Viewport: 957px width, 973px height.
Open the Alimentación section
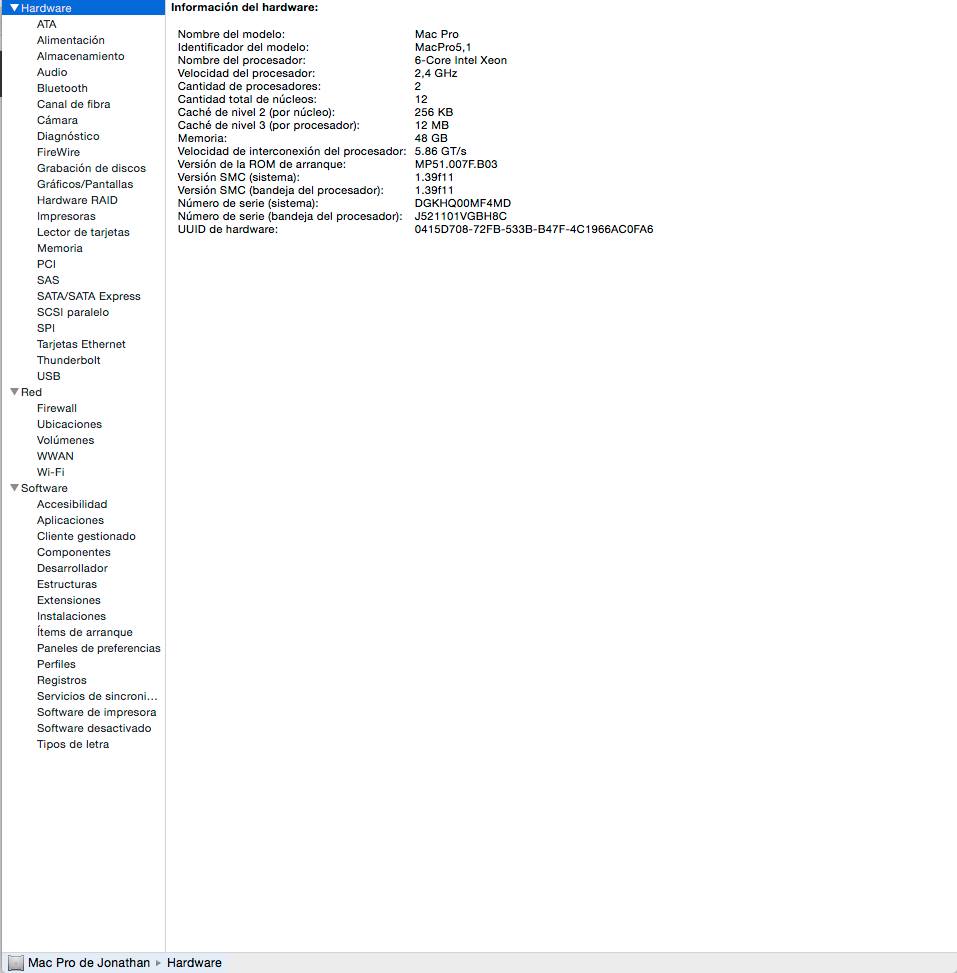[x=71, y=40]
